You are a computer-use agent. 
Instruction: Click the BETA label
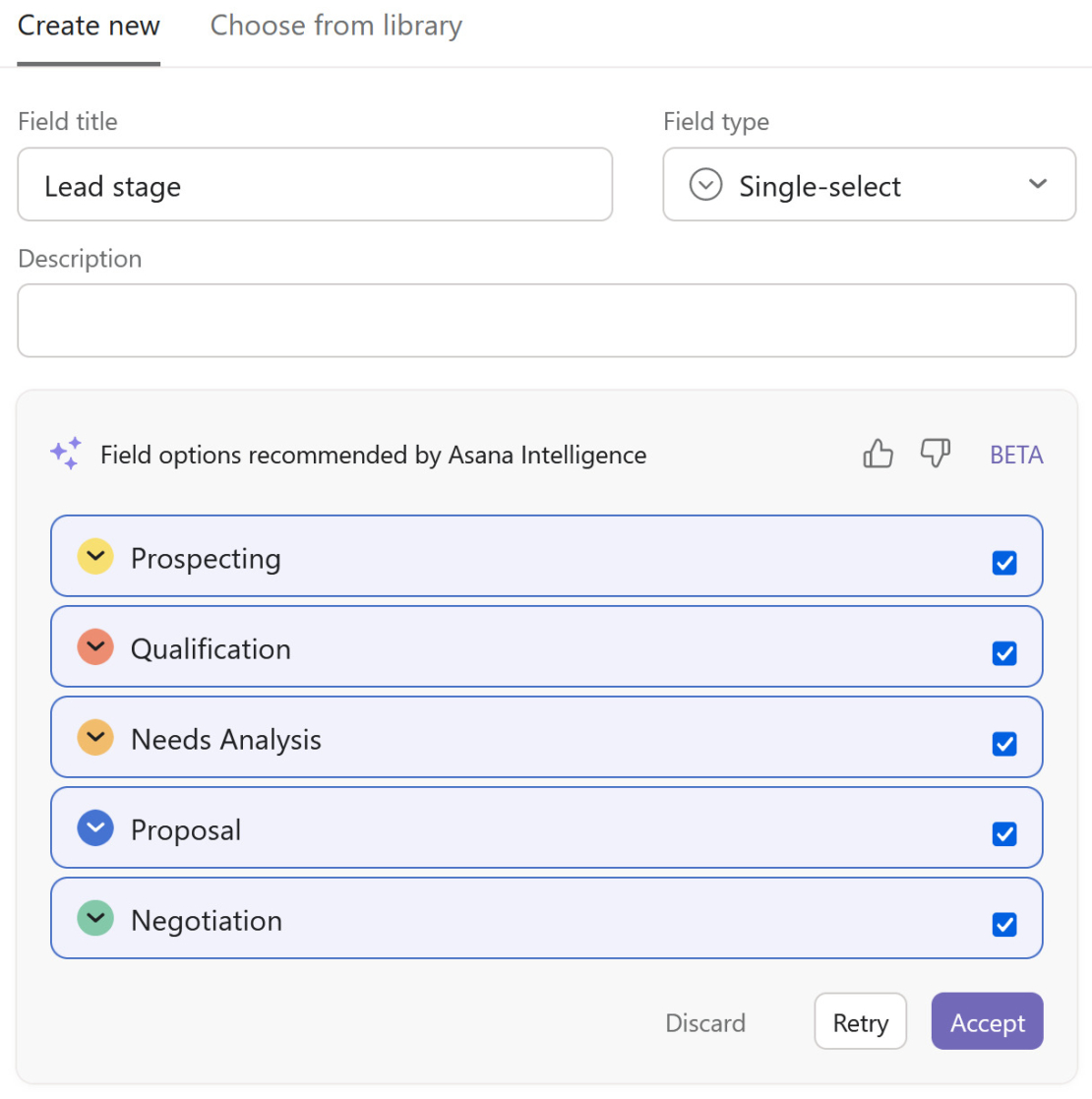coord(1016,454)
